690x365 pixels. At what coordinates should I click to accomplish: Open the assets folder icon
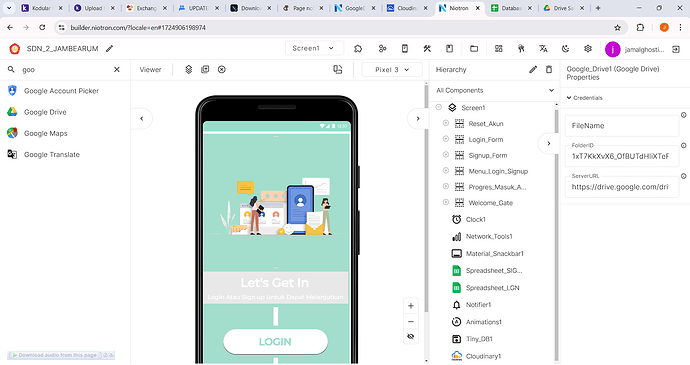474,48
